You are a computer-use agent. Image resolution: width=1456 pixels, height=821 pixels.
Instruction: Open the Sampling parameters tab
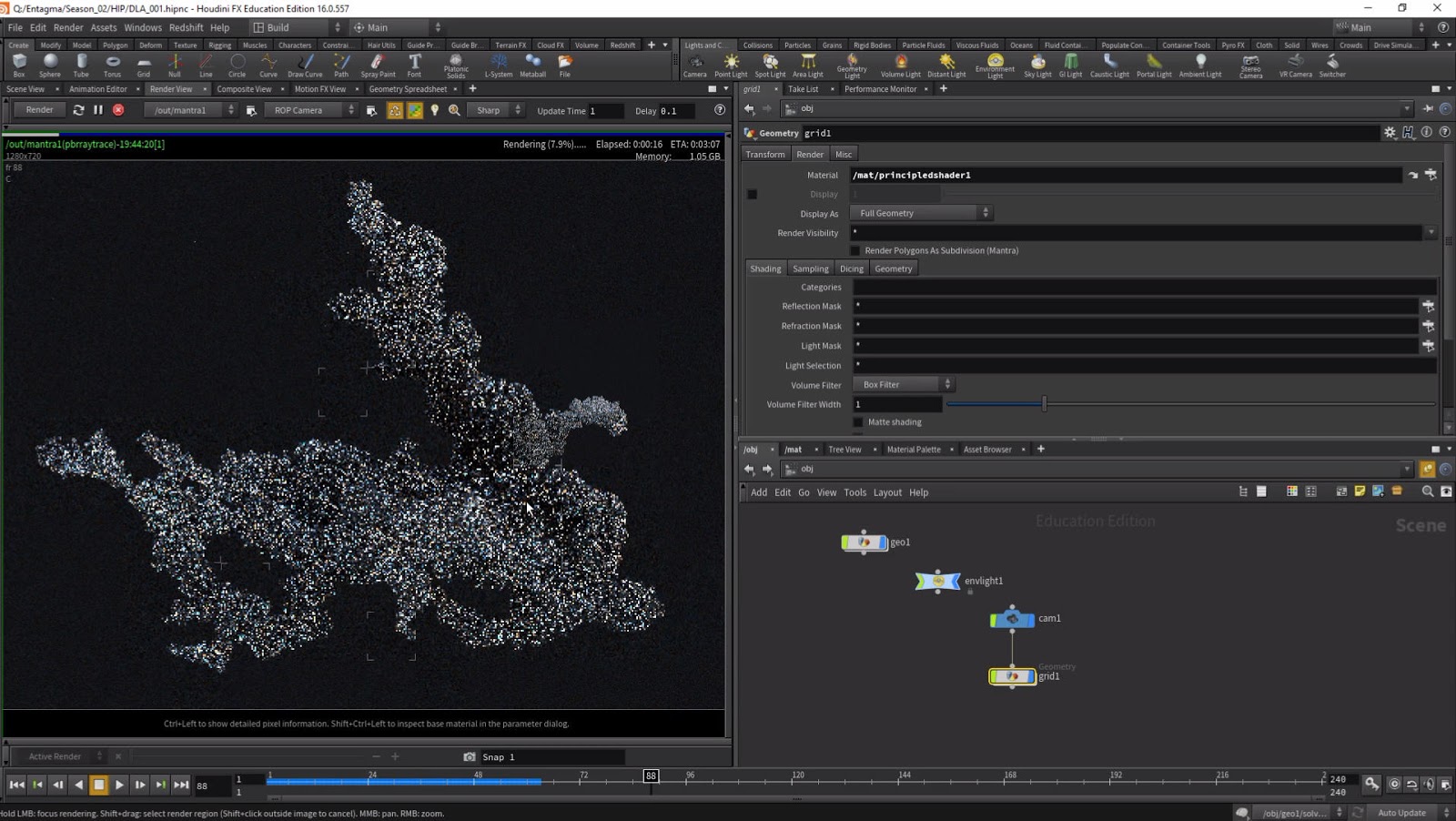click(x=810, y=269)
